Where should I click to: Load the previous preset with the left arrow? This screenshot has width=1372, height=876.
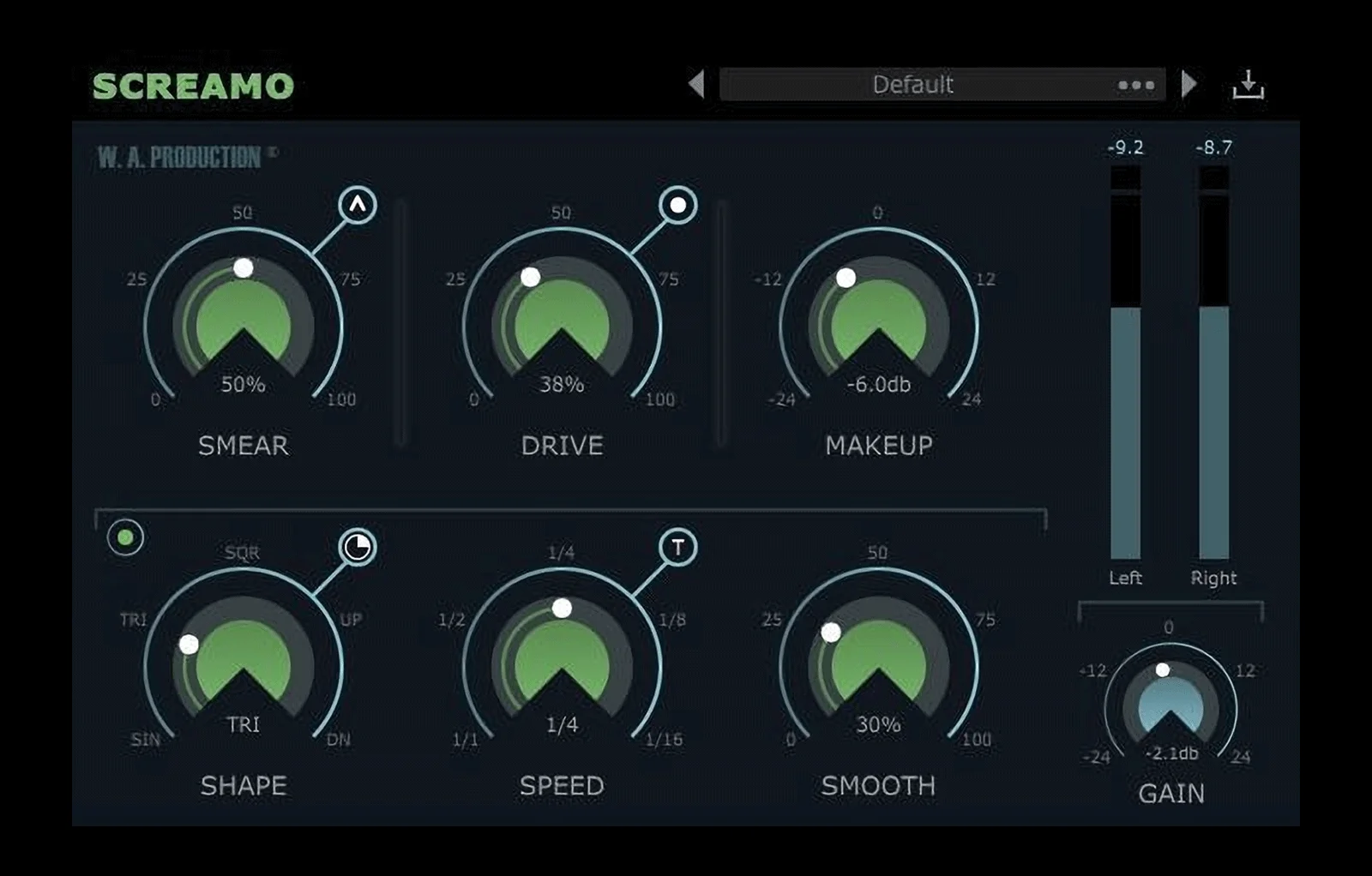coord(696,84)
